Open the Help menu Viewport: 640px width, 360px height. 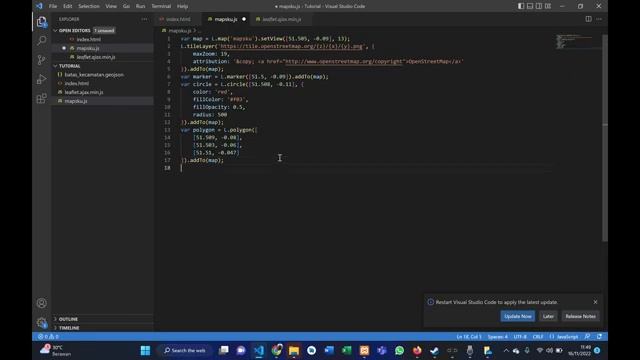[x=182, y=6]
